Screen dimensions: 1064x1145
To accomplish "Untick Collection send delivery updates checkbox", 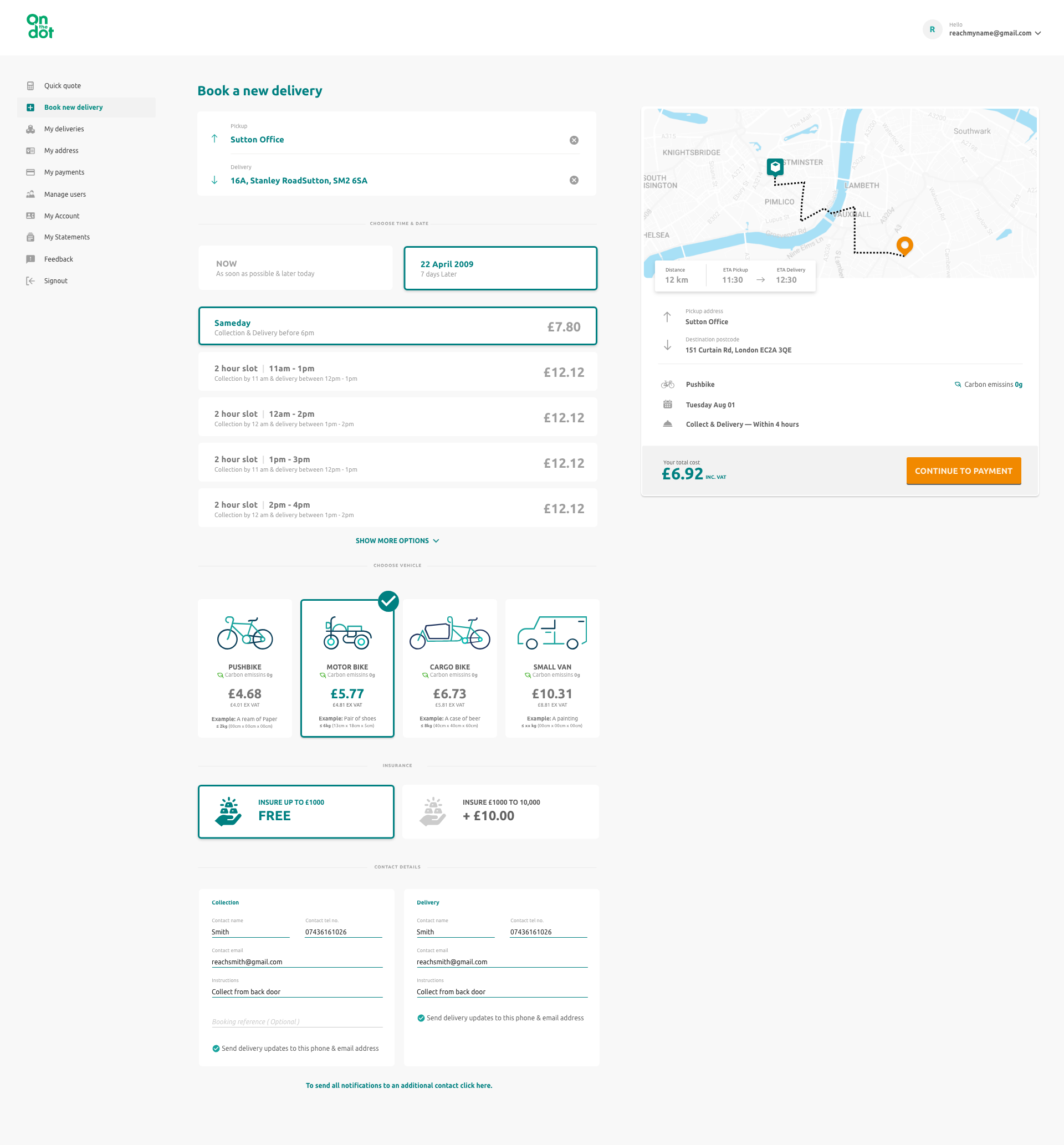I will click(x=216, y=1048).
